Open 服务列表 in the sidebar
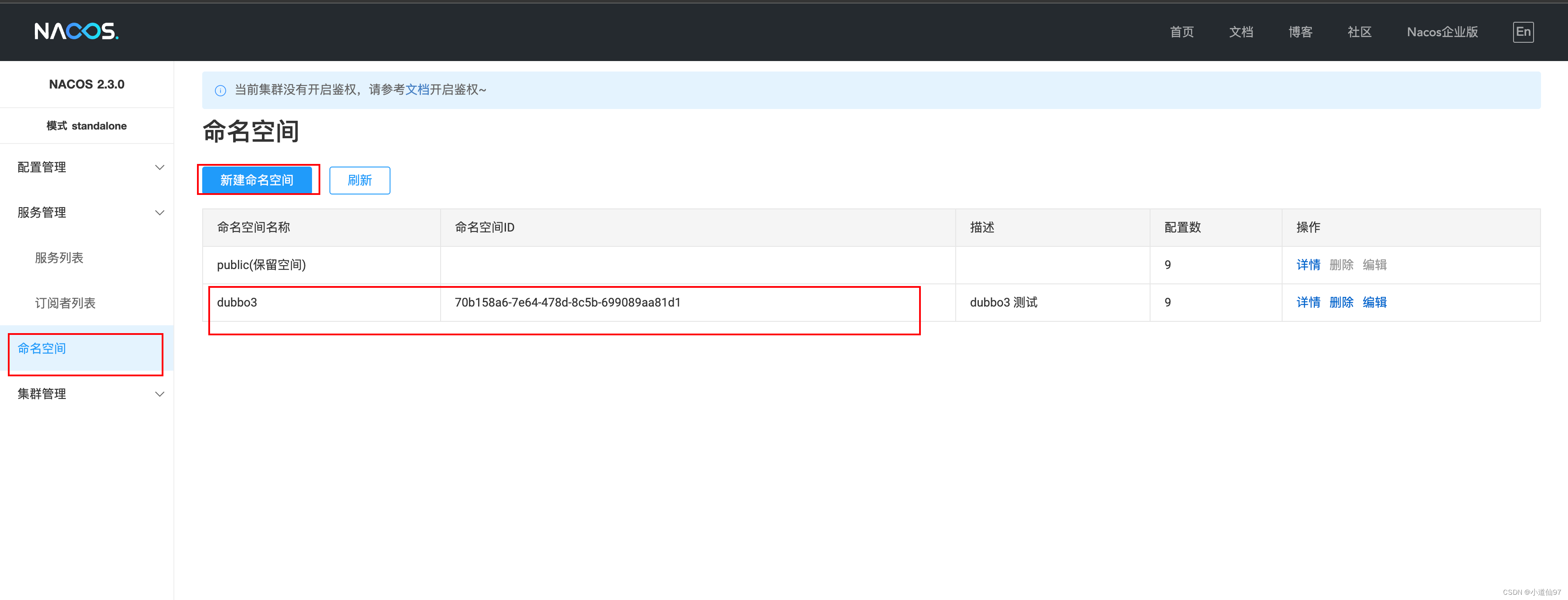Viewport: 1568px width, 600px height. 59,258
